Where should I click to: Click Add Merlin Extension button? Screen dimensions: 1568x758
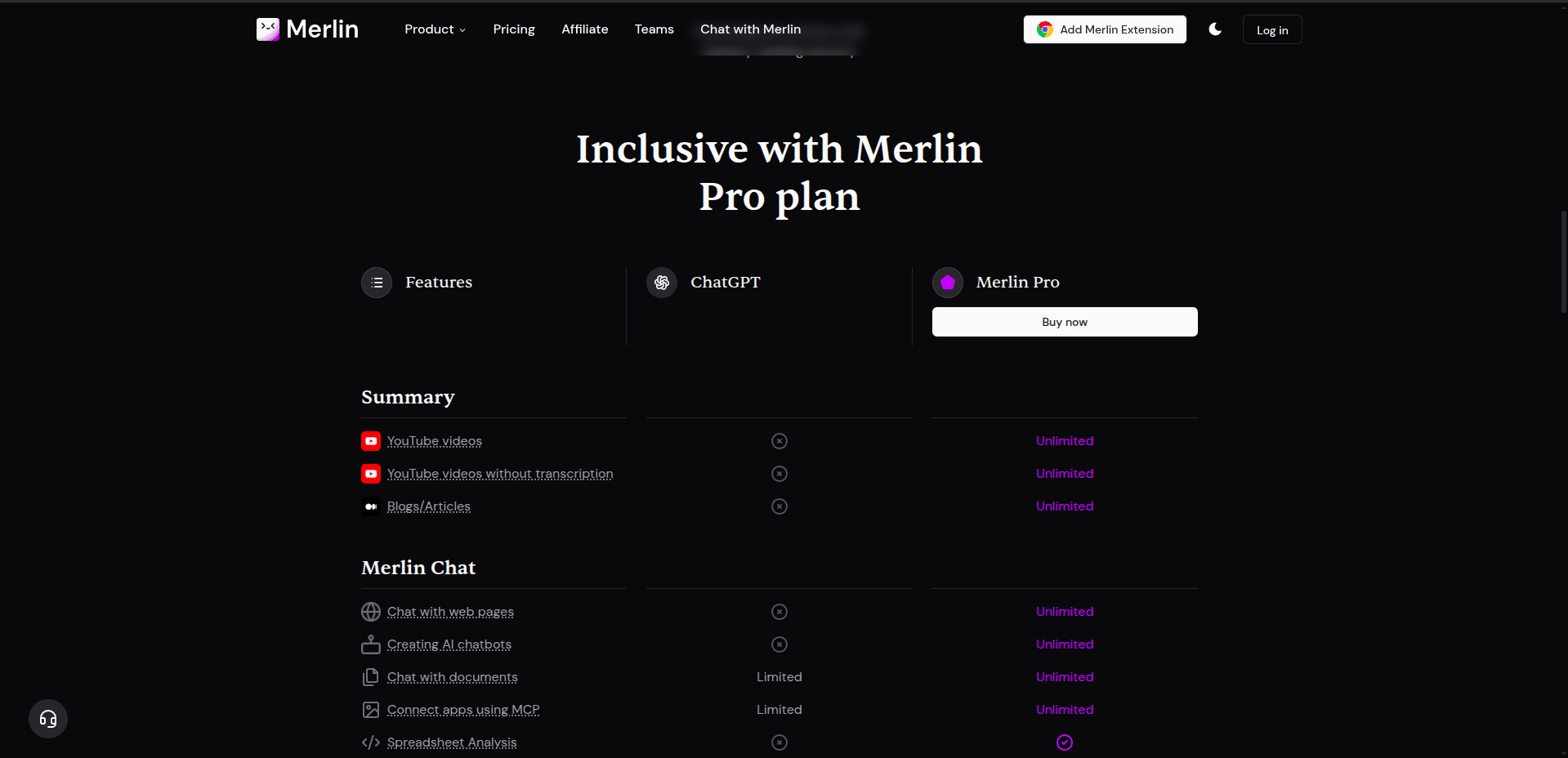(1105, 29)
